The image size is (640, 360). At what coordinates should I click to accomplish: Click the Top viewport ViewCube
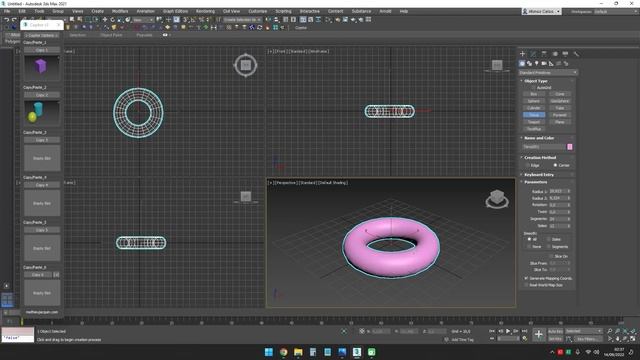[x=245, y=65]
